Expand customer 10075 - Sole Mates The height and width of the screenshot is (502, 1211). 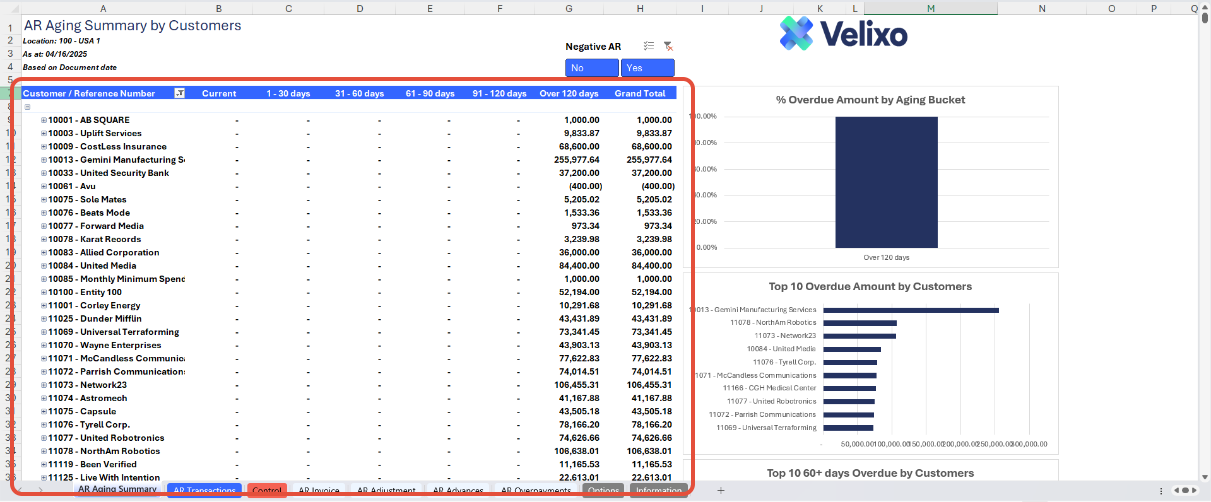(x=44, y=199)
